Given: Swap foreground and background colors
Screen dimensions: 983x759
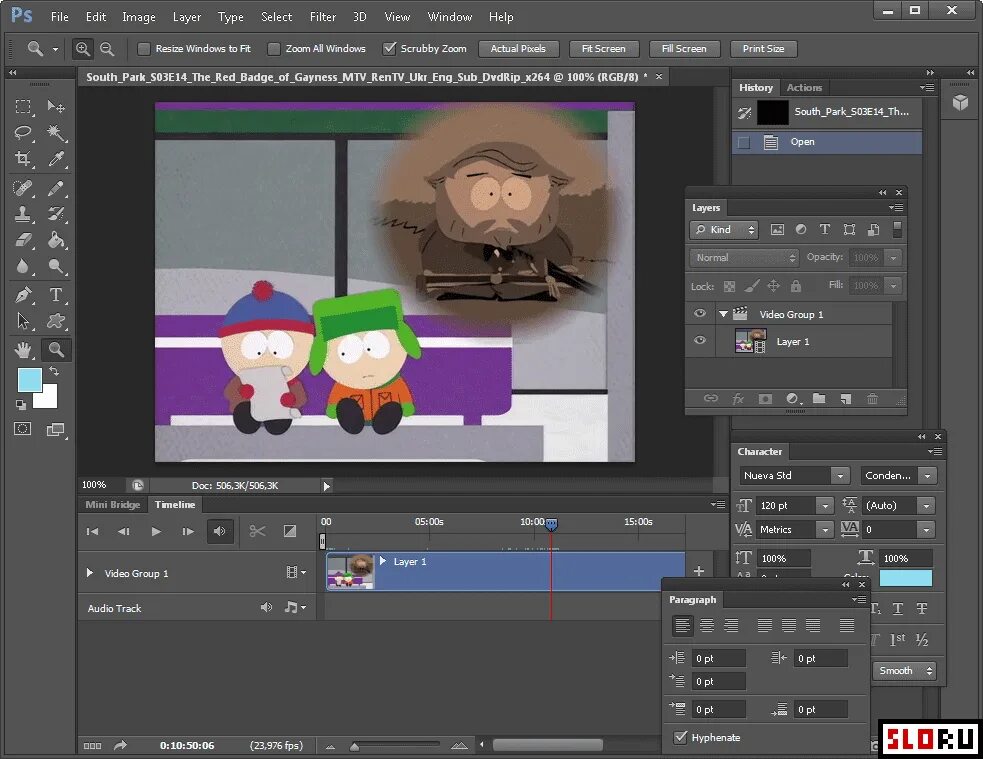Looking at the screenshot, I should (x=55, y=371).
